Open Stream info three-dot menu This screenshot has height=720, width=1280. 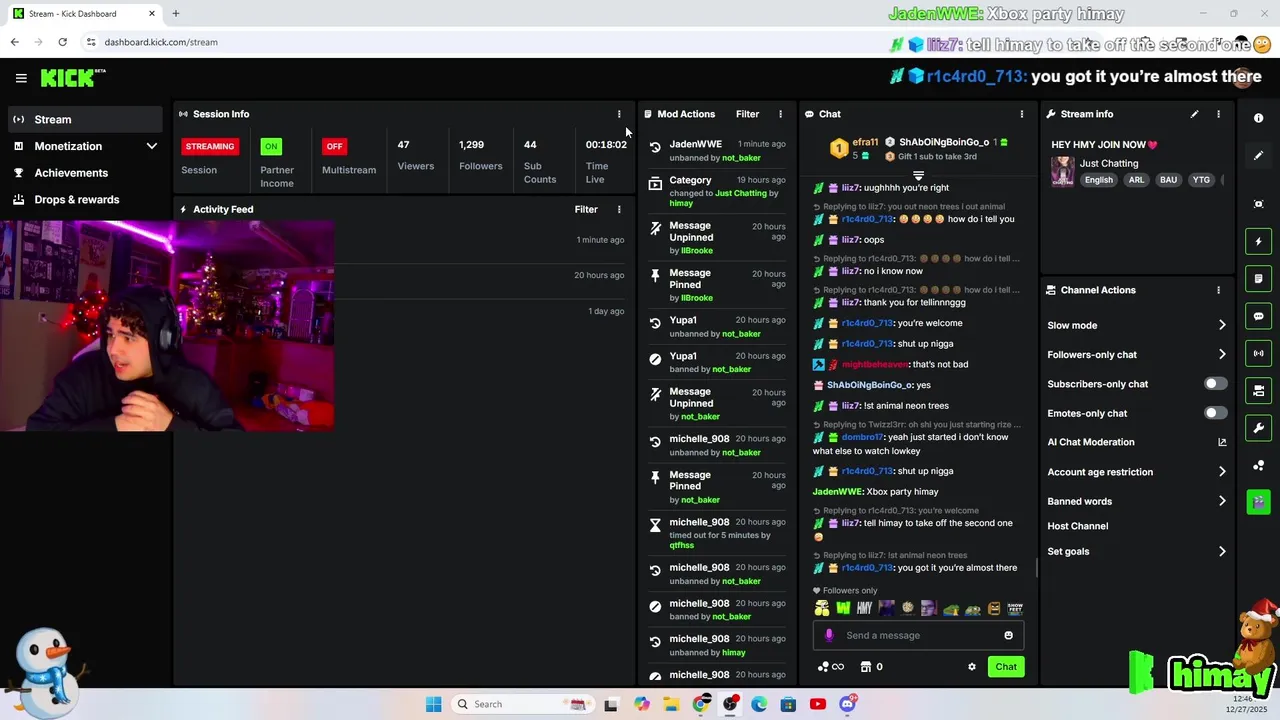[1218, 114]
